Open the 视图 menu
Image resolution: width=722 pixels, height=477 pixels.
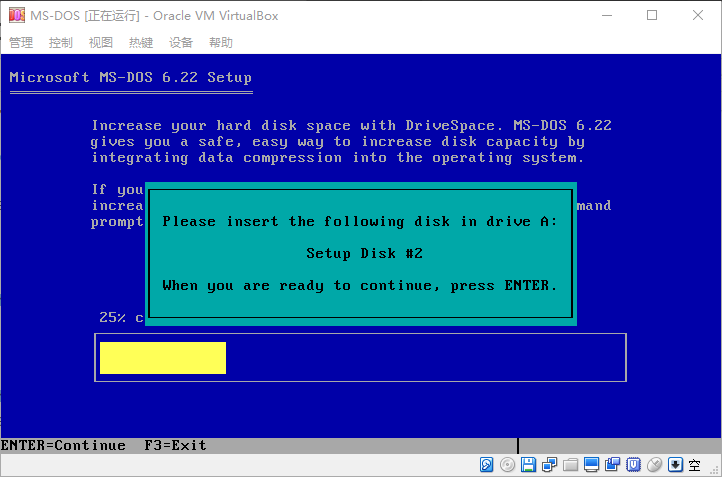tap(101, 43)
